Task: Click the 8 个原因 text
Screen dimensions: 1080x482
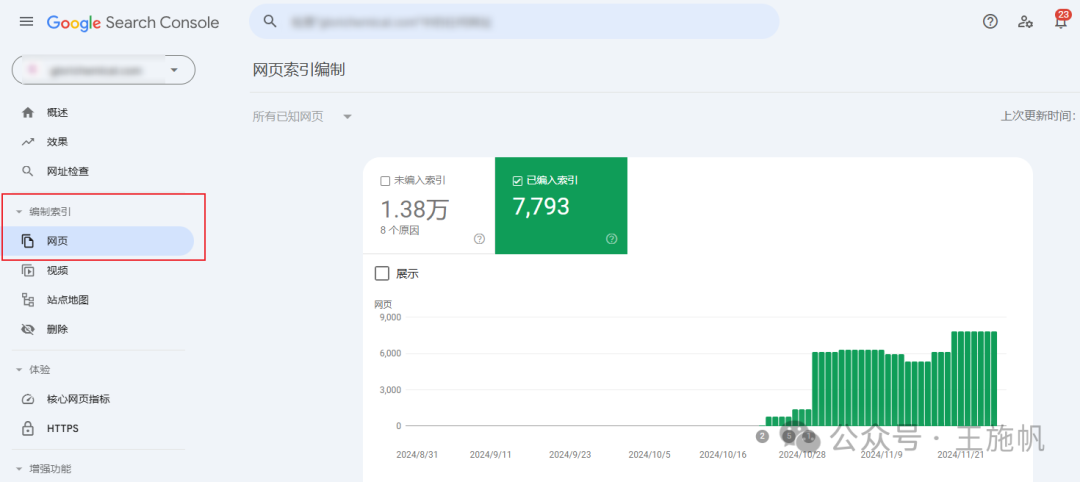Action: [399, 231]
